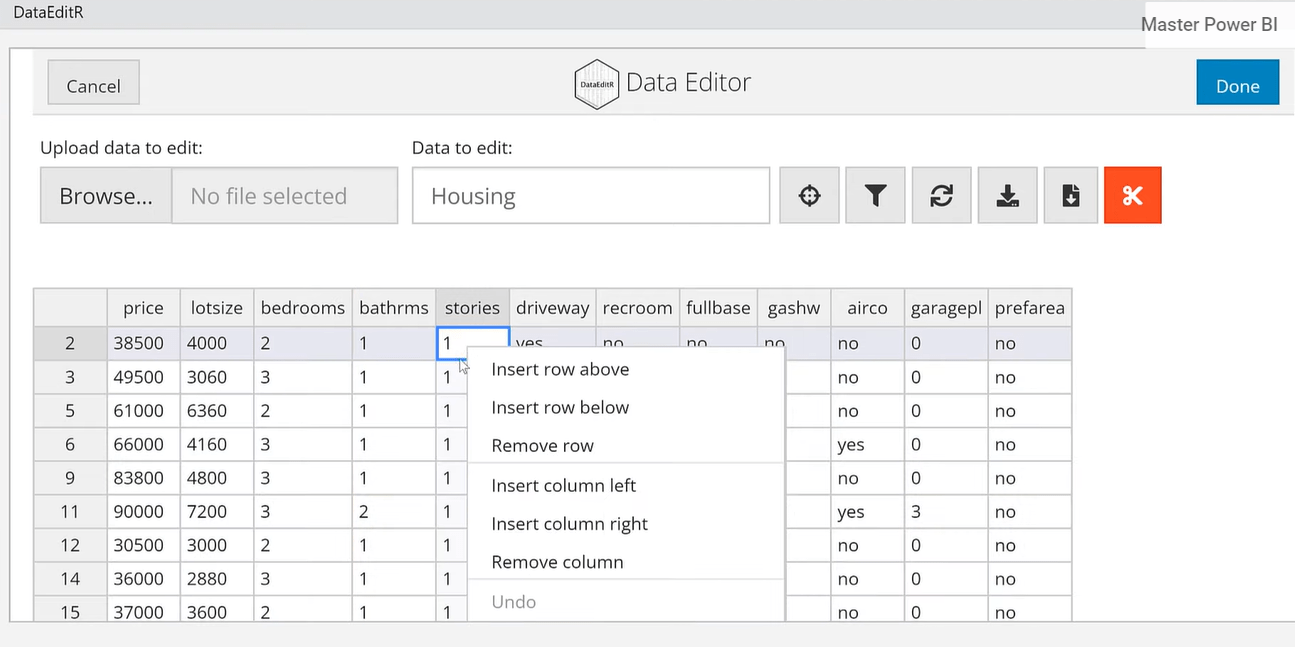Click the No file selected field
1295x647 pixels.
point(285,195)
